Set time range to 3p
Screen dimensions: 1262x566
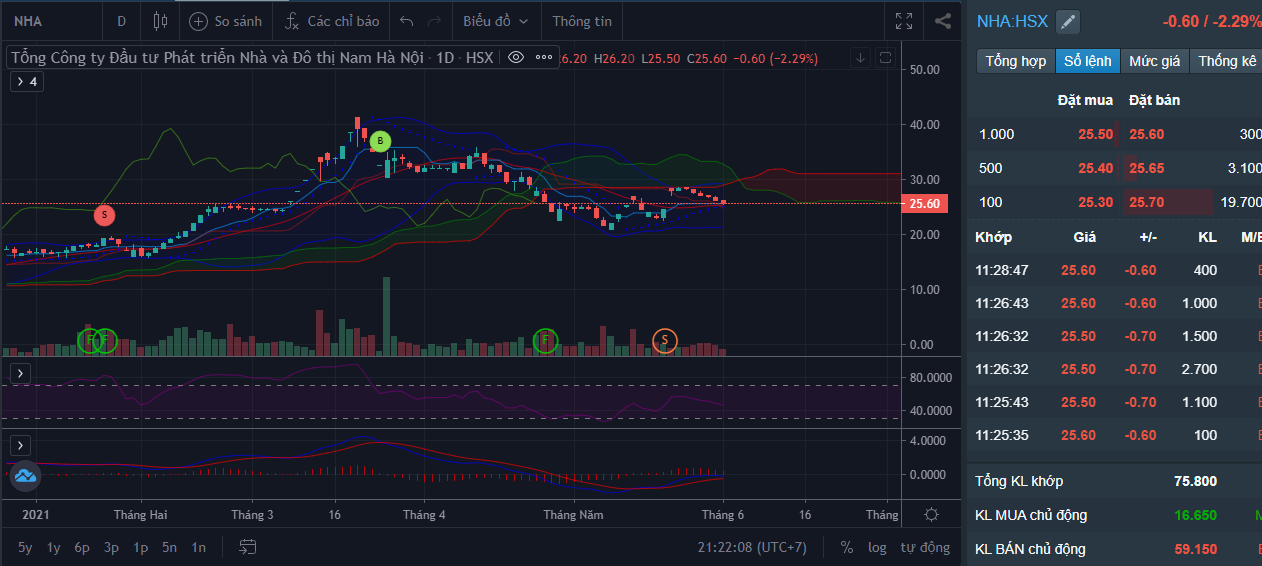112,547
